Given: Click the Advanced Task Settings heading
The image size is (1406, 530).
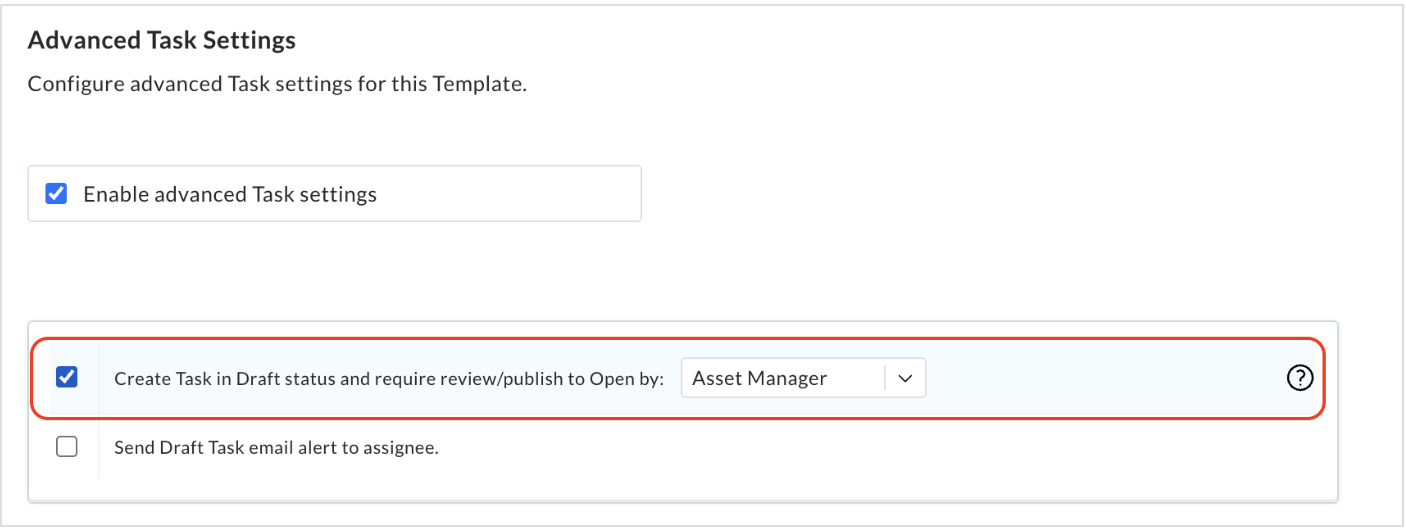Looking at the screenshot, I should pos(162,40).
